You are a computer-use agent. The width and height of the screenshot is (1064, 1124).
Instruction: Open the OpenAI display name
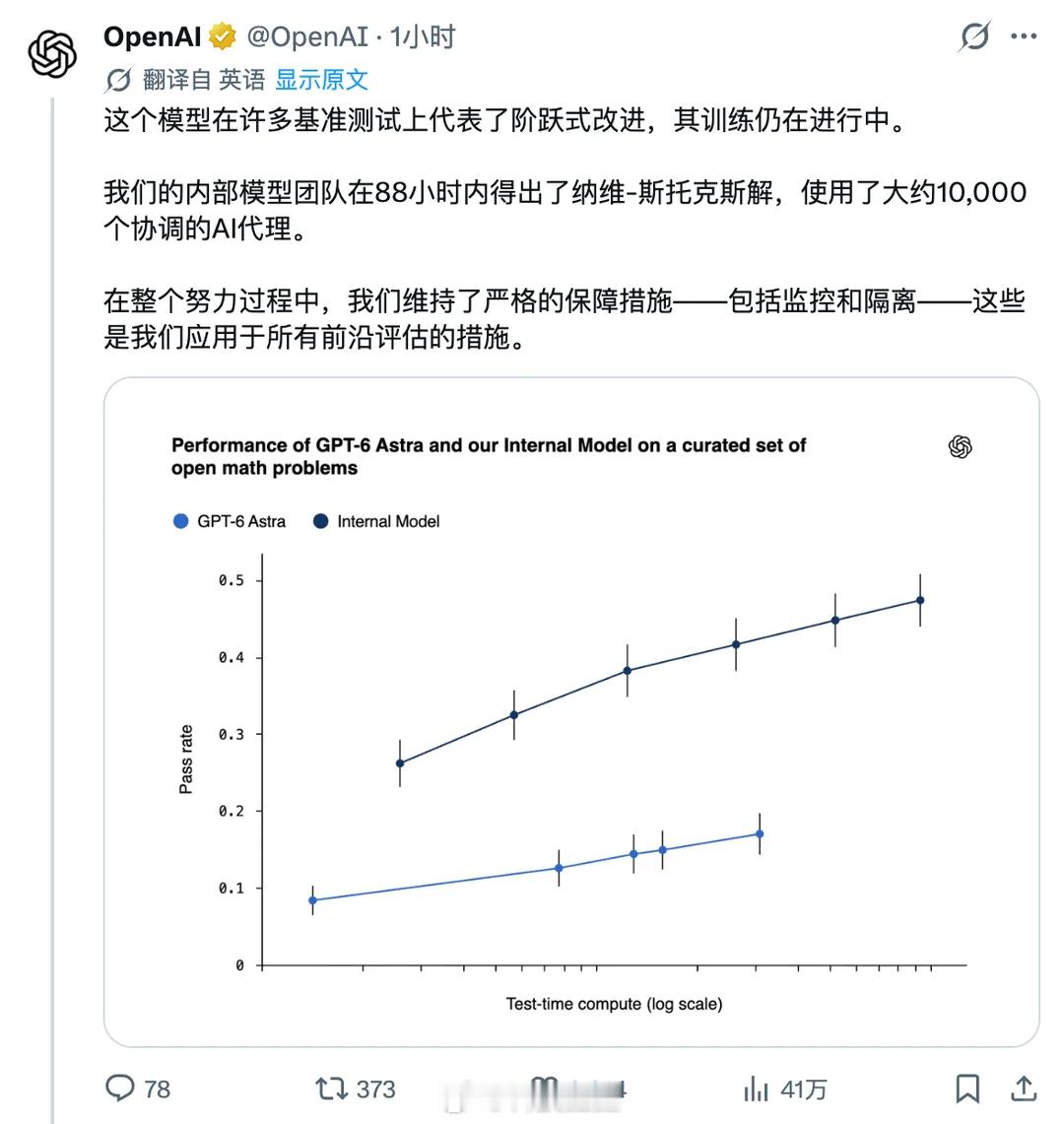pyautogui.click(x=152, y=36)
